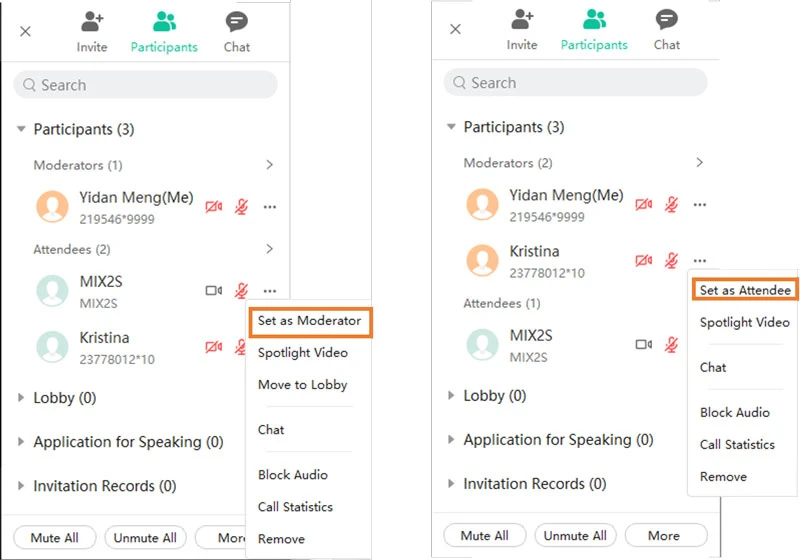This screenshot has height=560, width=800.
Task: Close the right participants panel with X
Action: [456, 29]
